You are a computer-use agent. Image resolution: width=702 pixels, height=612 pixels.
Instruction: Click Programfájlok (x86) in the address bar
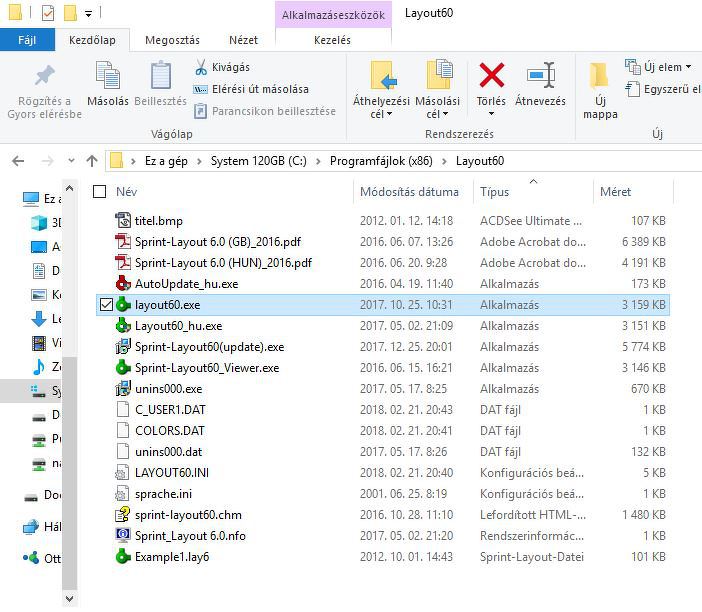(x=381, y=161)
